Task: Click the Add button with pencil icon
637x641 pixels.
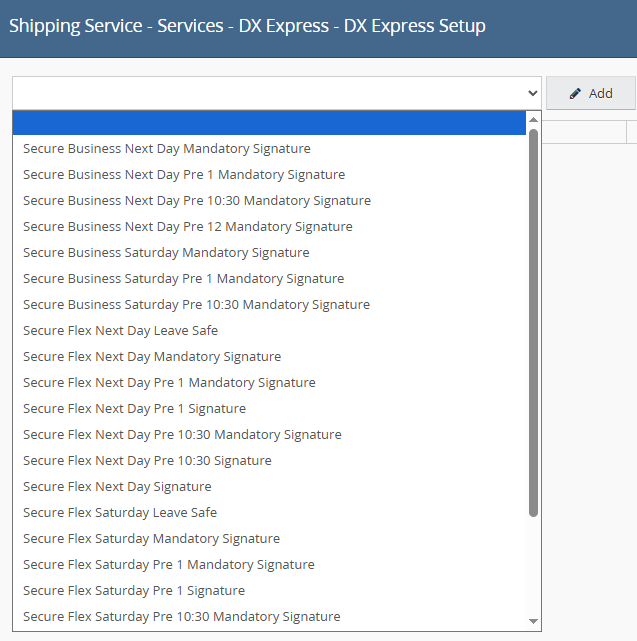Action: pos(591,93)
